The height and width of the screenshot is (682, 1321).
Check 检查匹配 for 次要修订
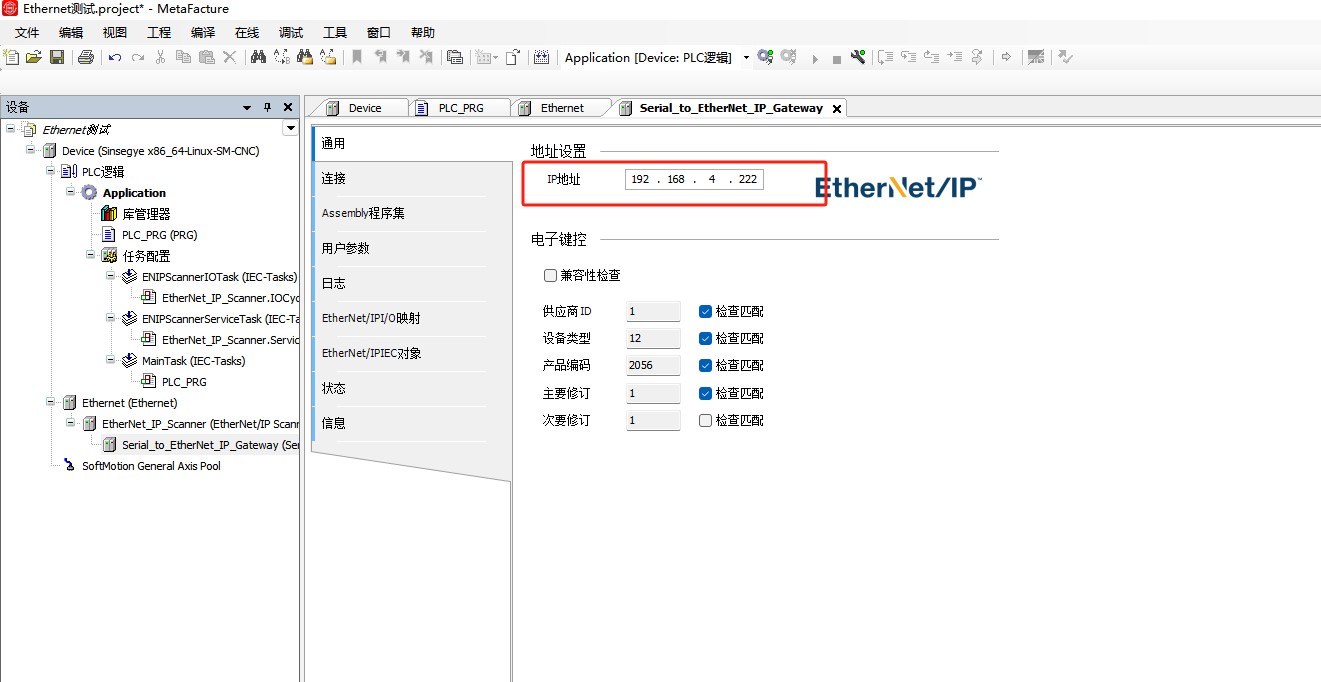[706, 420]
